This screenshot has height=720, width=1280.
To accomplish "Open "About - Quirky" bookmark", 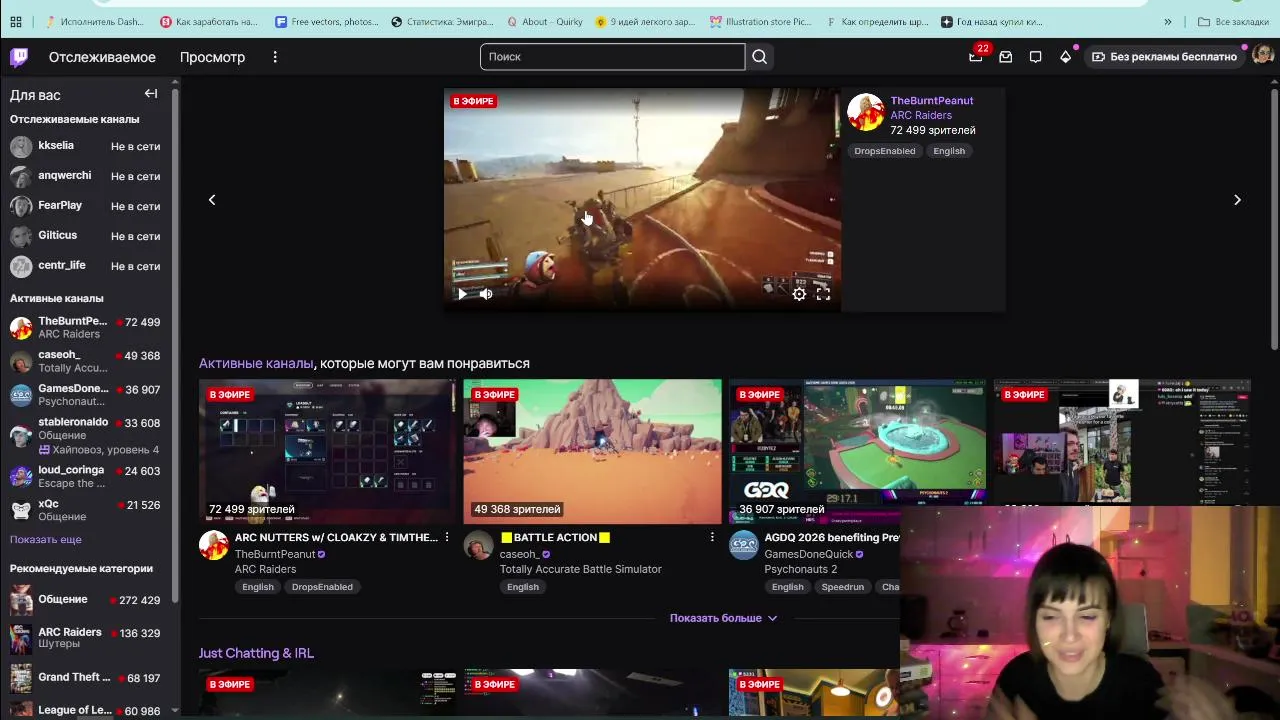I will [x=545, y=21].
